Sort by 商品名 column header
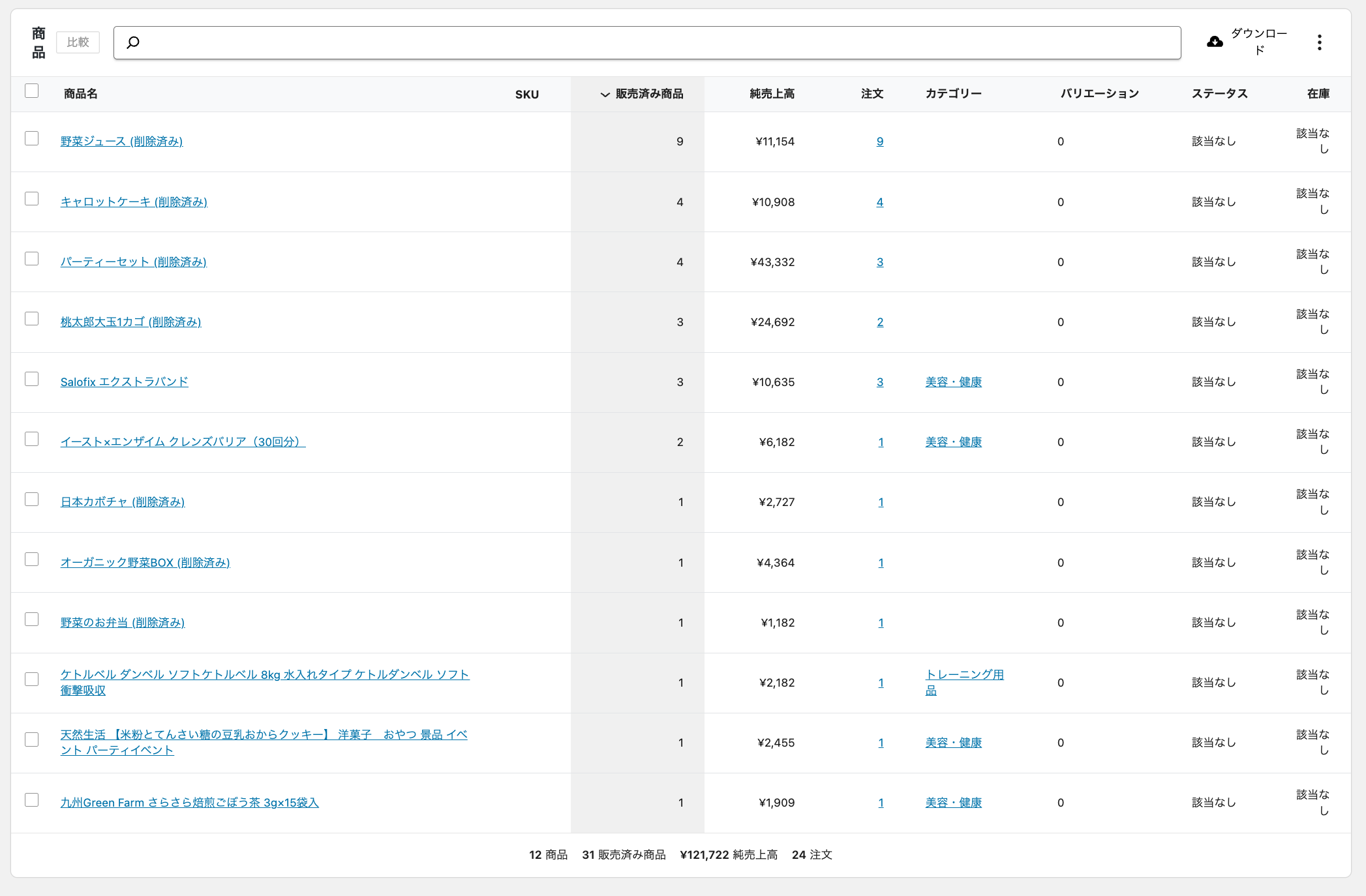 pyautogui.click(x=81, y=94)
